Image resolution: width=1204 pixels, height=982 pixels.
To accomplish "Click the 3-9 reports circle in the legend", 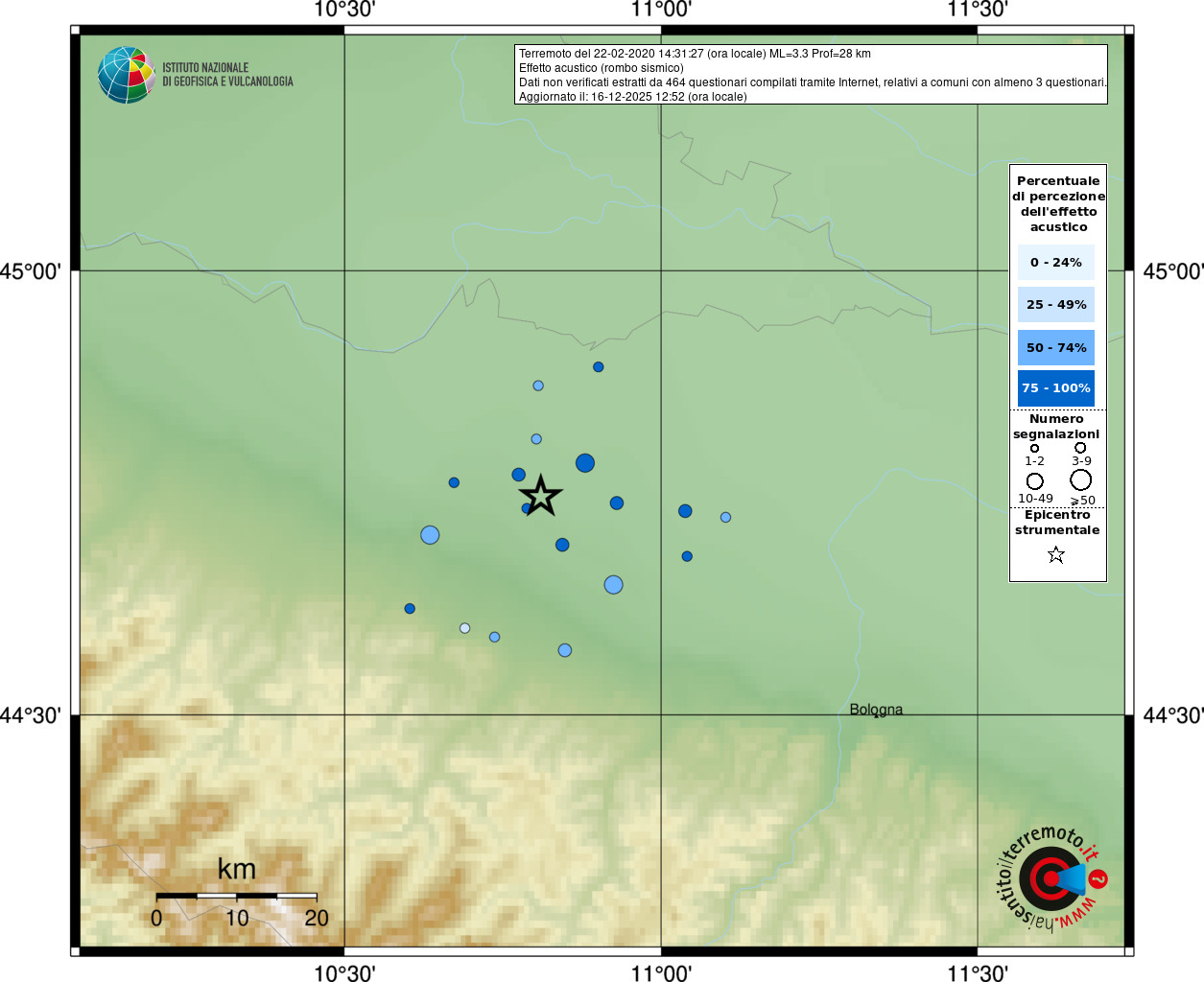I will coord(1080,447).
